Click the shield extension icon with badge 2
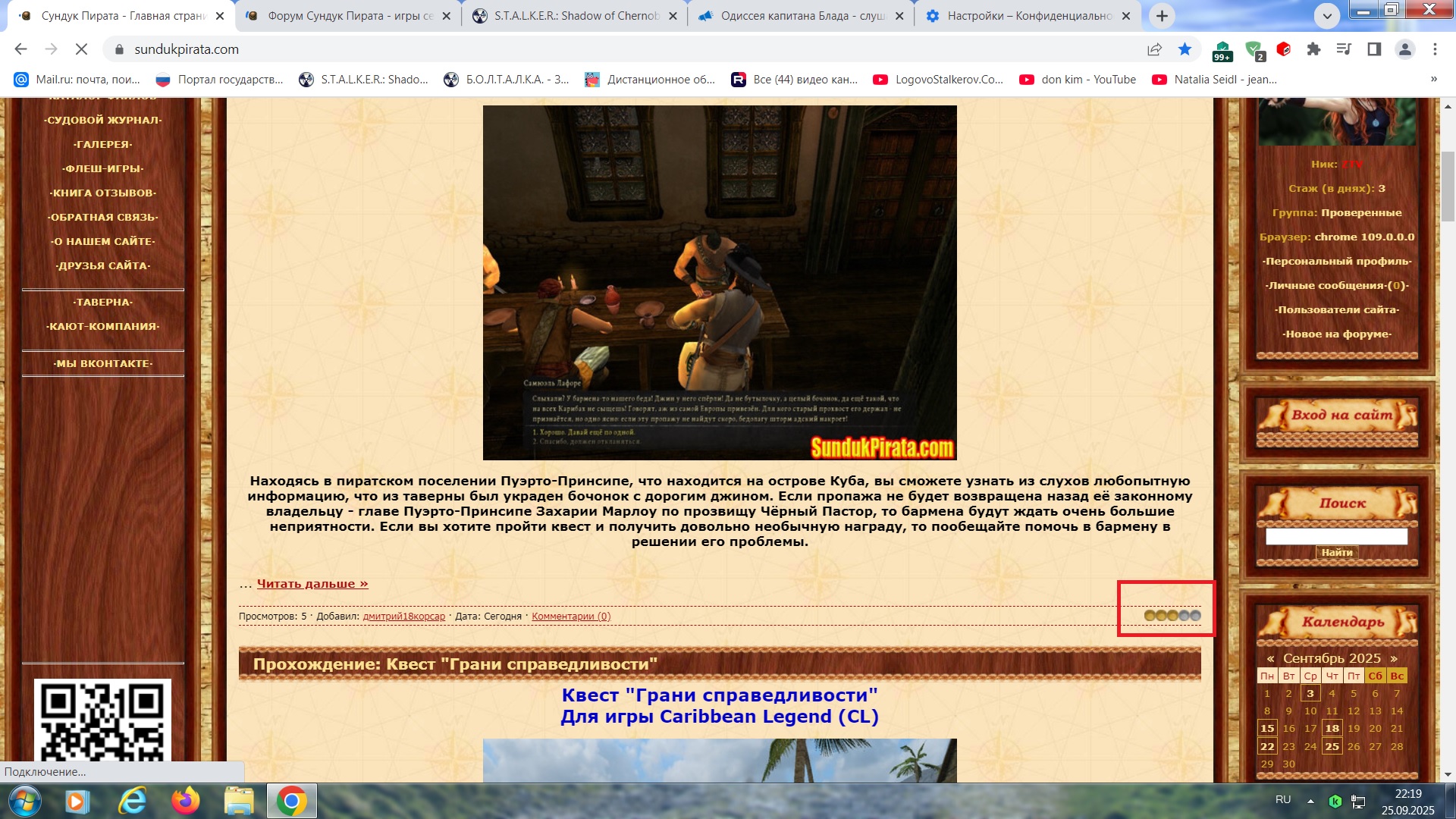This screenshot has width=1456, height=819. [x=1254, y=51]
